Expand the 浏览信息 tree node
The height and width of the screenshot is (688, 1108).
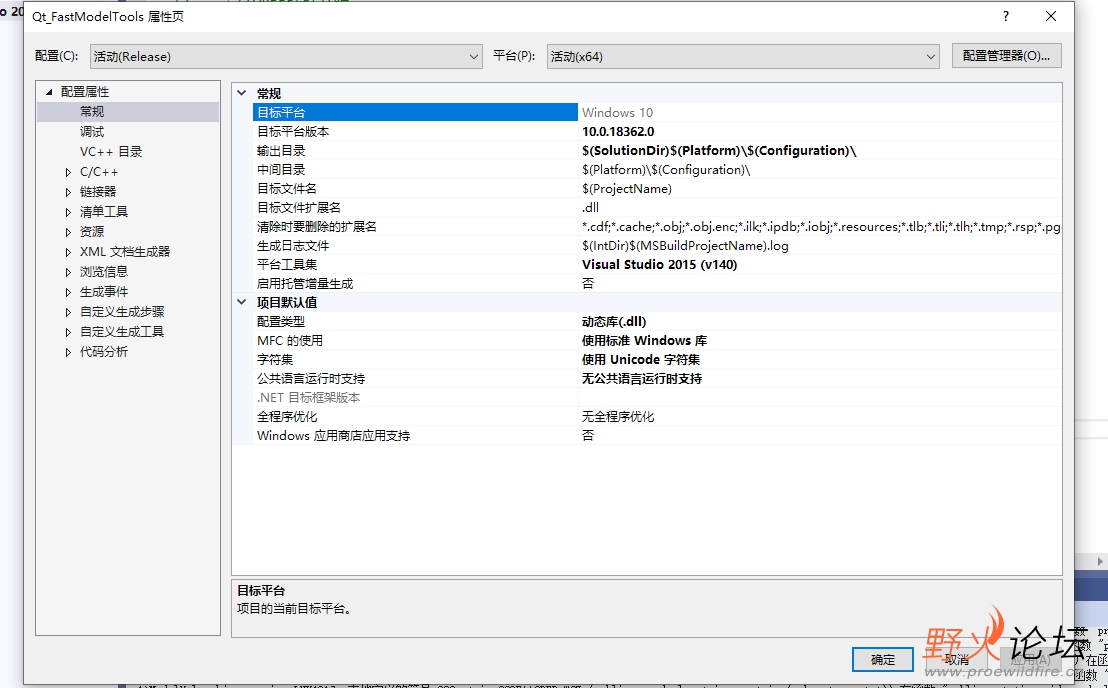click(68, 272)
